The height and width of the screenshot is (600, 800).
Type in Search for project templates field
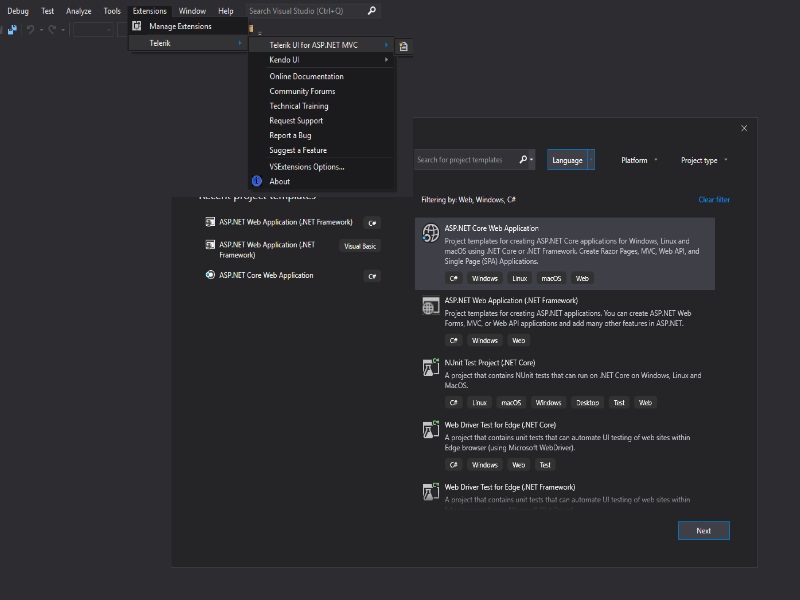point(465,160)
